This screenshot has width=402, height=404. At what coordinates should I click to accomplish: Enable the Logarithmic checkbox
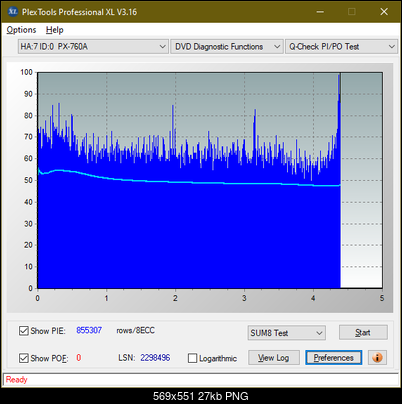pos(193,358)
